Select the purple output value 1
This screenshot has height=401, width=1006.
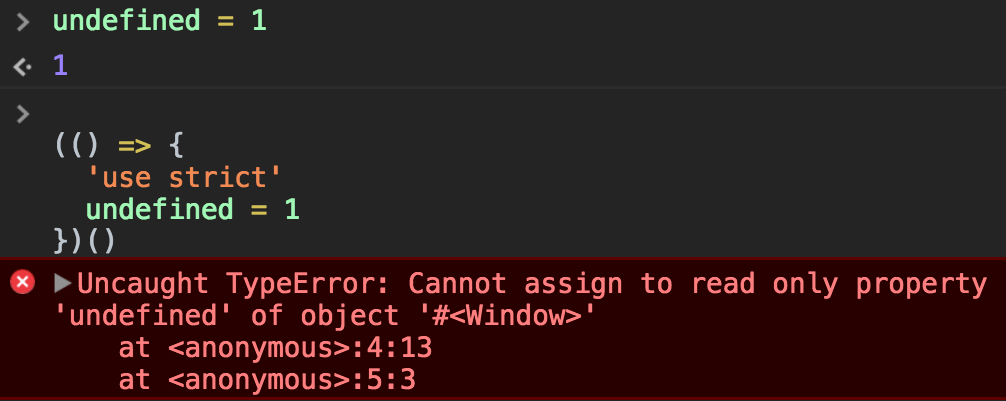click(61, 67)
